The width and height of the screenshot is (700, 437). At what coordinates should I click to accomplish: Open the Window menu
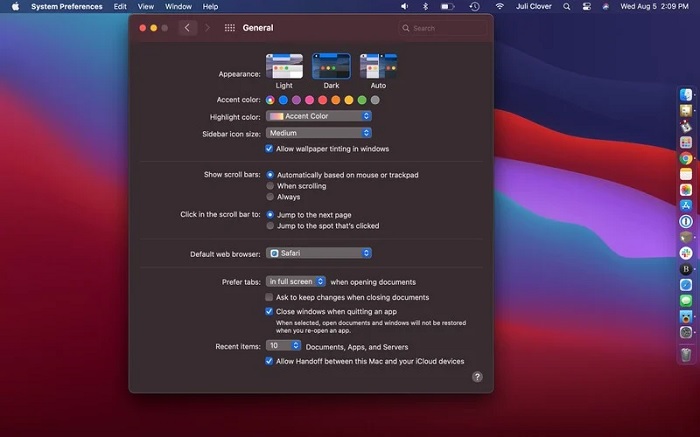click(x=178, y=6)
